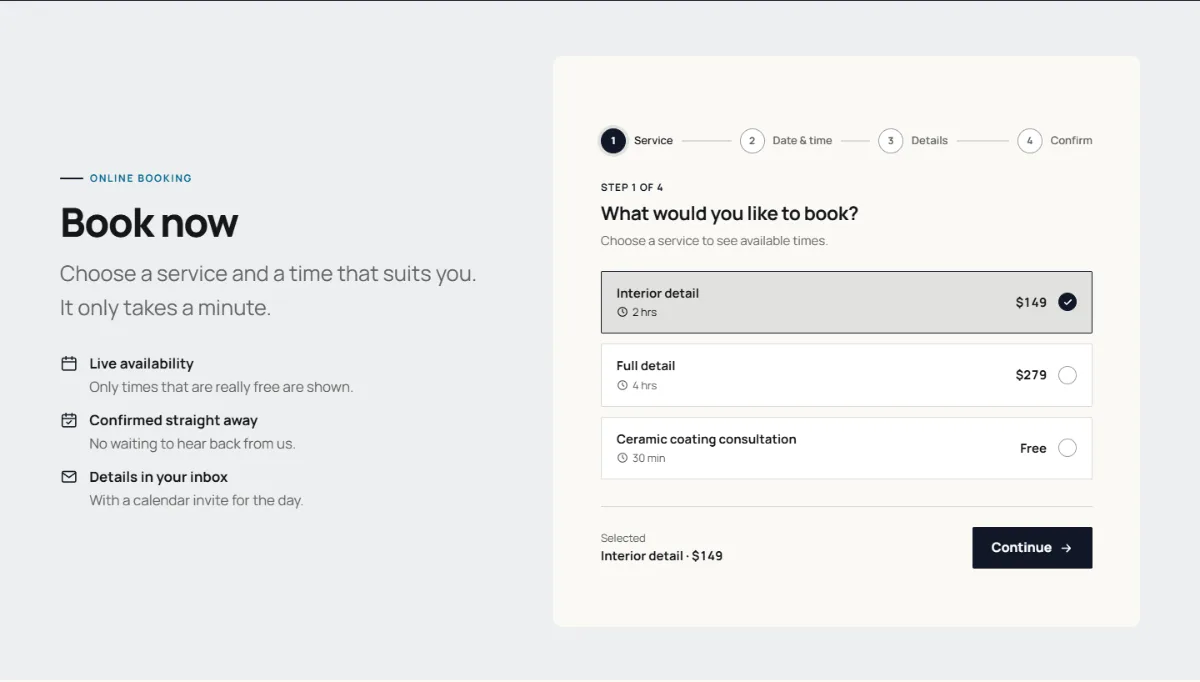Click the clock icon next to 2 hrs

pyautogui.click(x=622, y=312)
